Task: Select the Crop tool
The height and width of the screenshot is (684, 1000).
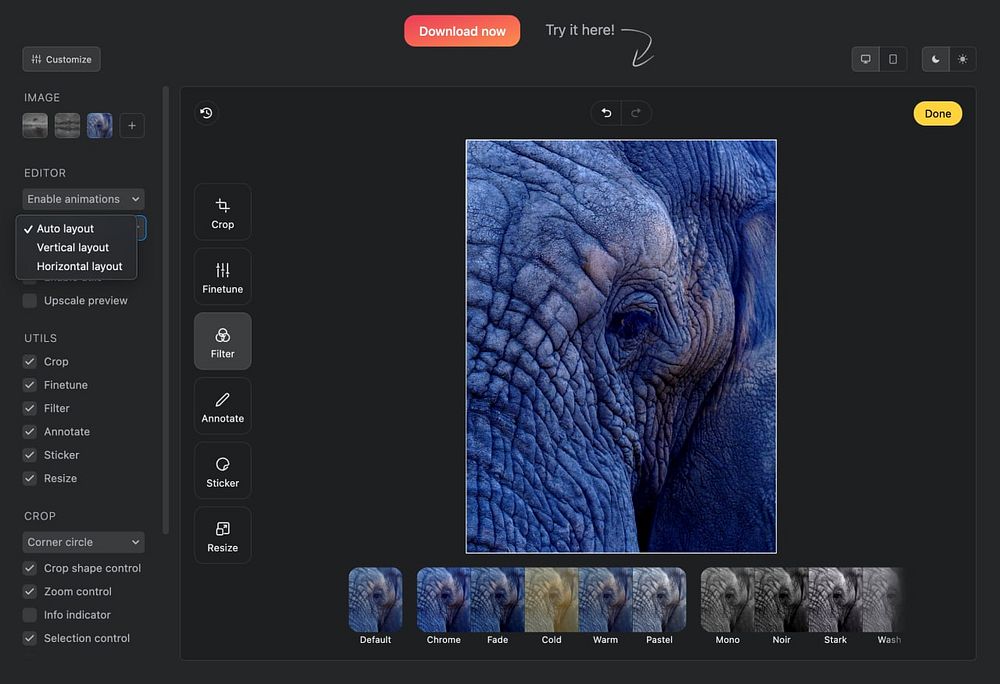Action: coord(222,212)
